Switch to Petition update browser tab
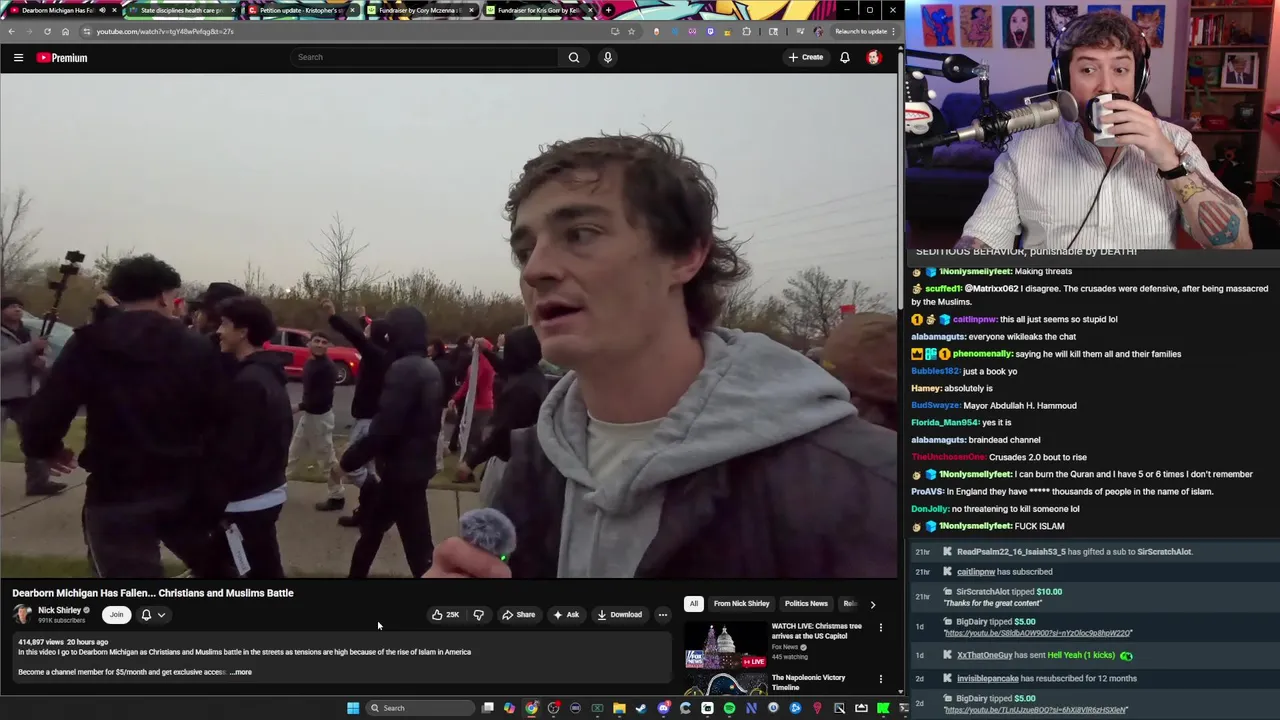 (x=298, y=10)
